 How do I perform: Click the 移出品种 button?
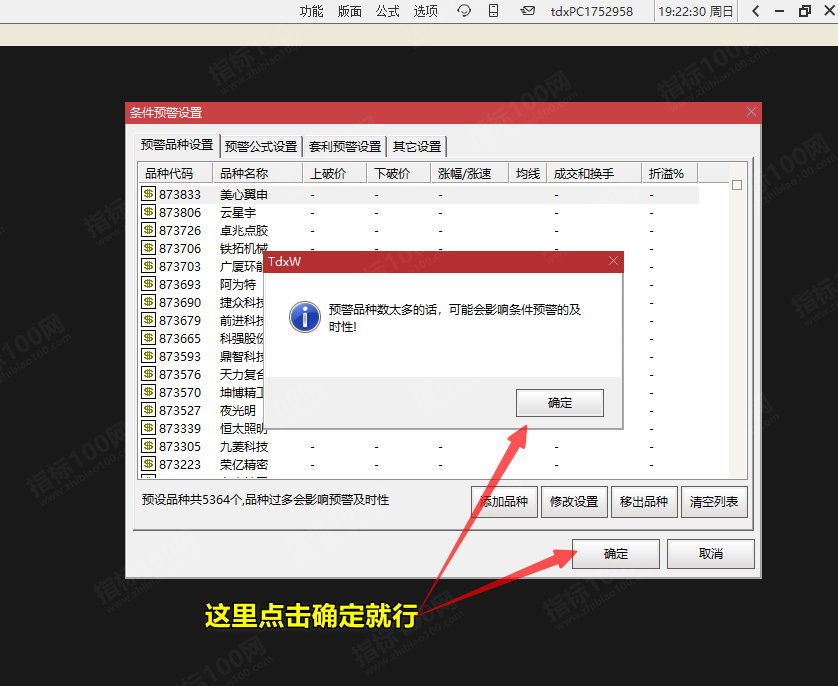coord(644,502)
